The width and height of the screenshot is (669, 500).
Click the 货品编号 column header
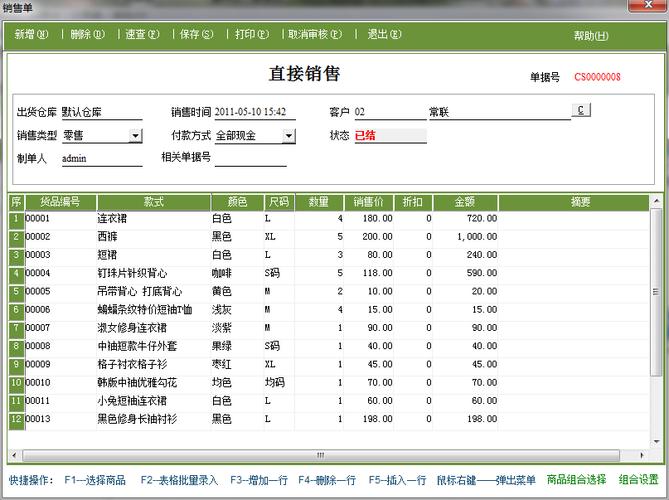59,202
